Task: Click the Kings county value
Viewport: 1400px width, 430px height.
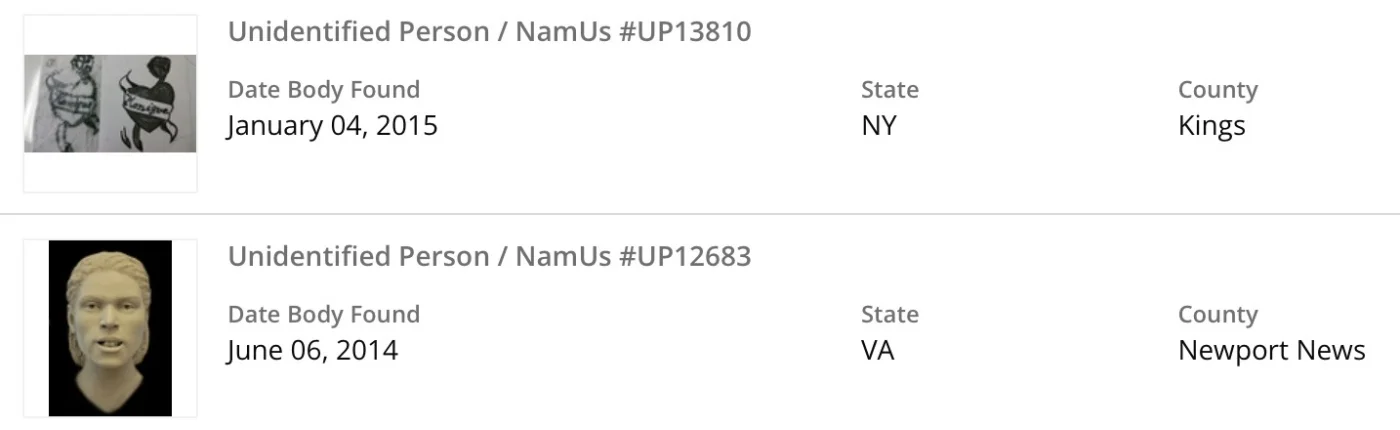Action: point(1211,126)
